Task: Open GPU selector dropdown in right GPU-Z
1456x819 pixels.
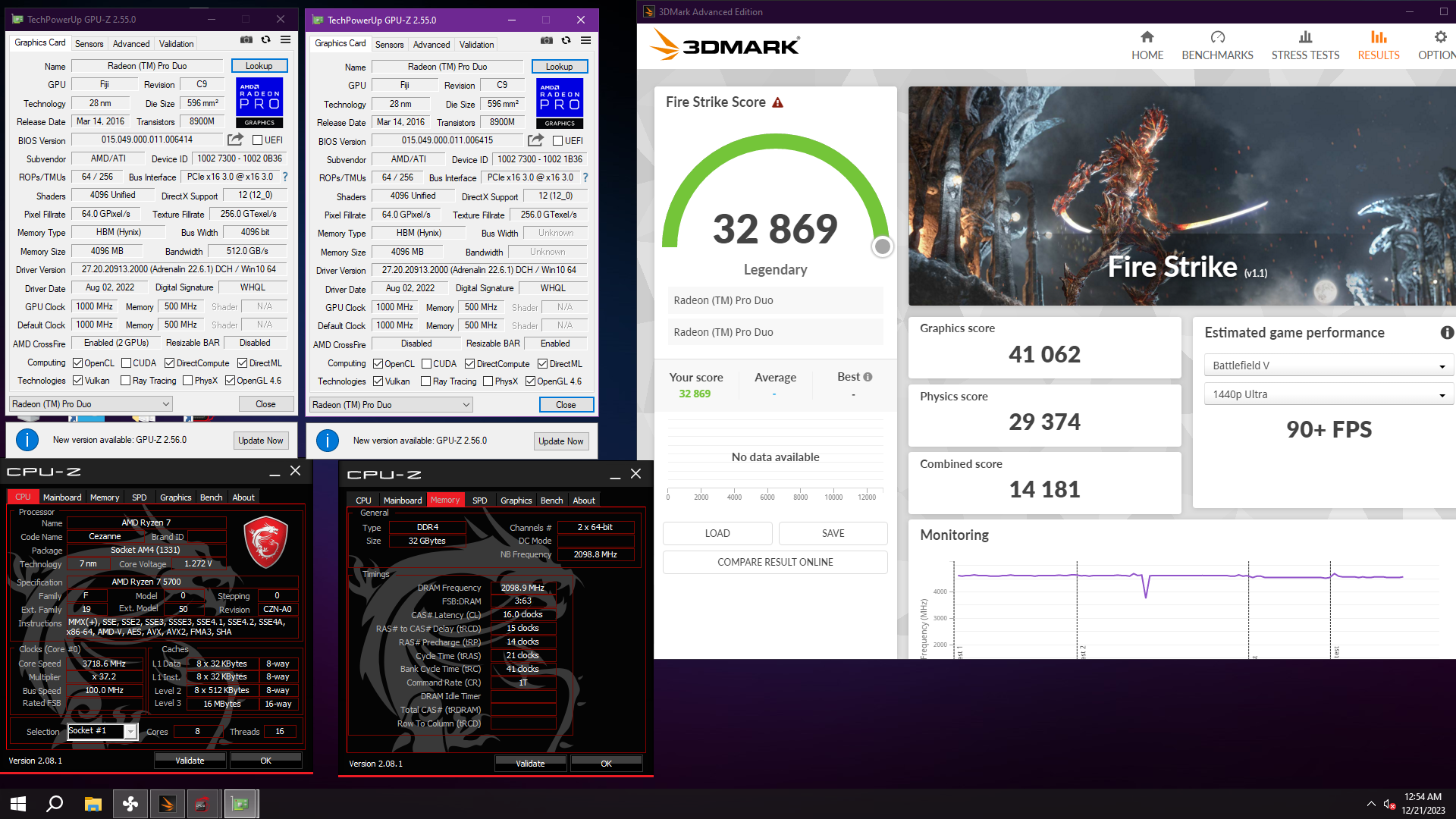Action: [391, 405]
